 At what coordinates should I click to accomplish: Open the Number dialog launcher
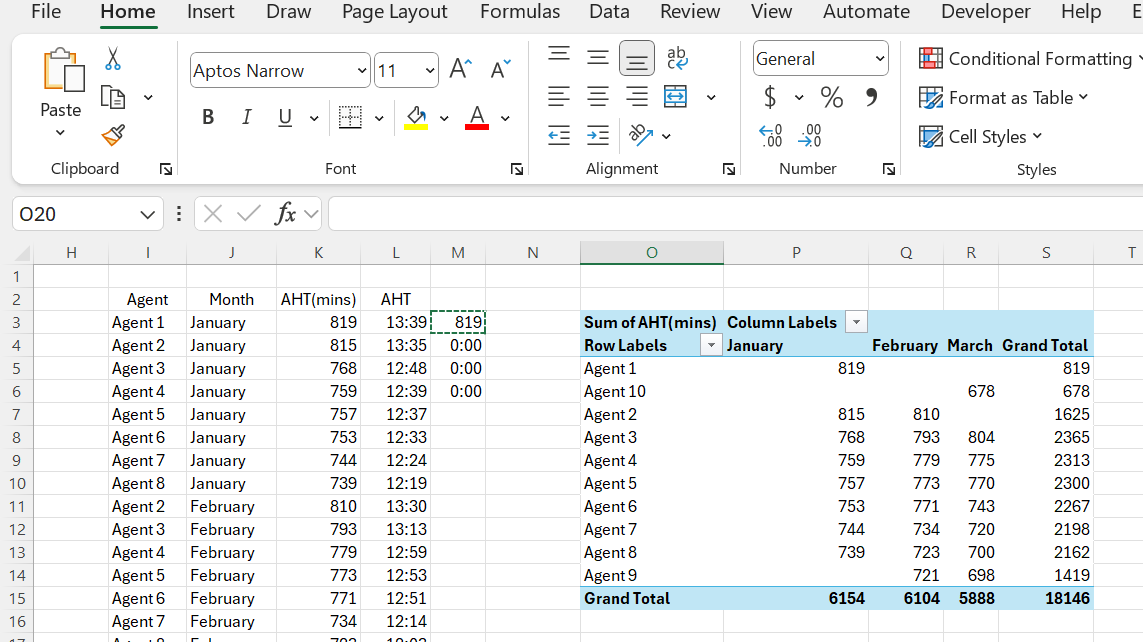(889, 169)
